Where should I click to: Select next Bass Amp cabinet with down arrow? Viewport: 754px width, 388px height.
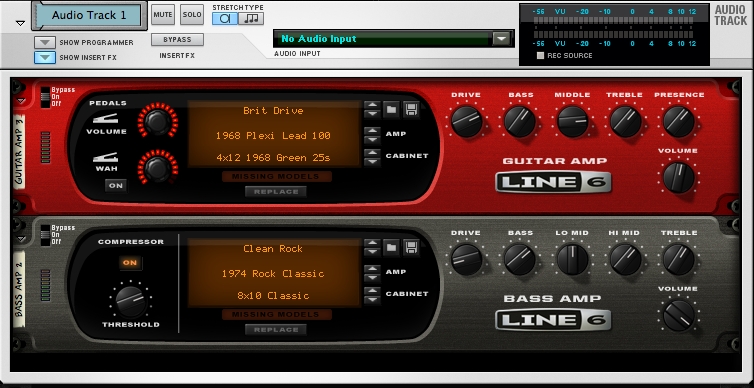(x=371, y=300)
